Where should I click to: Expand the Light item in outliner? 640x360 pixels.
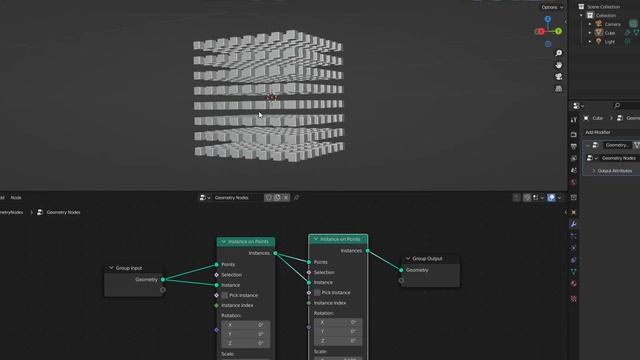tap(589, 42)
